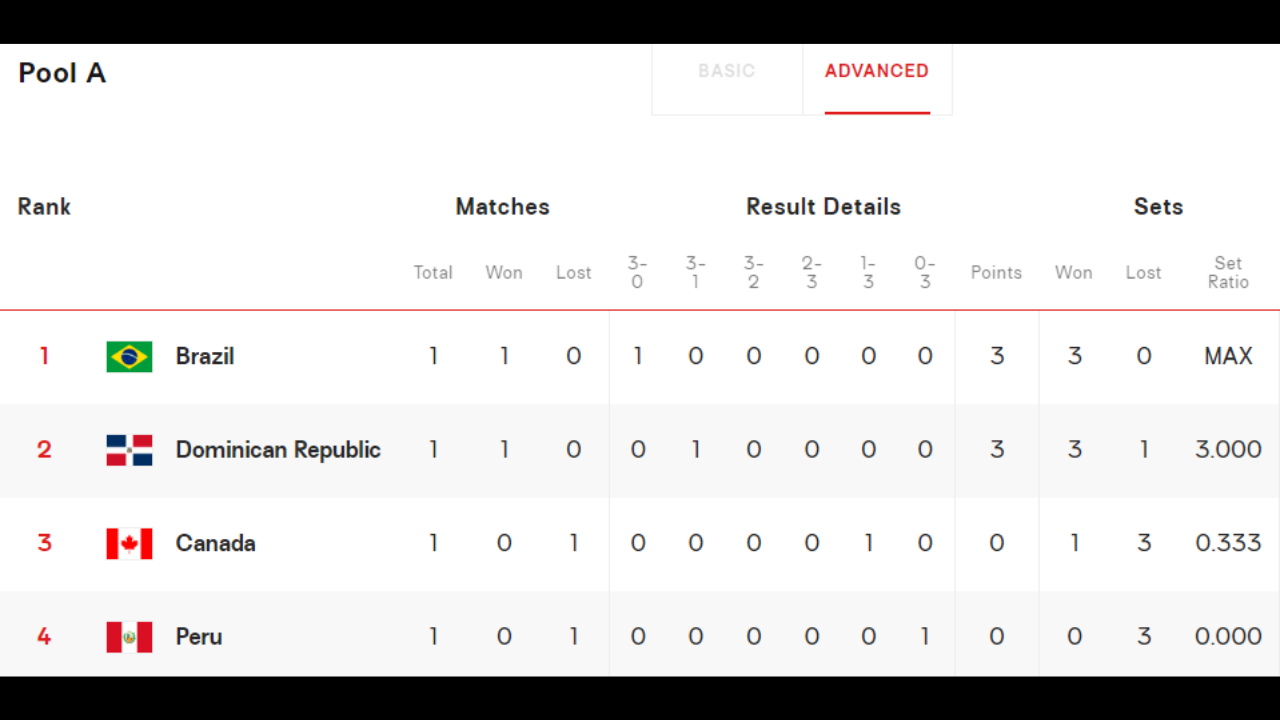Click the Peru flag icon
1280x720 pixels.
click(x=129, y=637)
